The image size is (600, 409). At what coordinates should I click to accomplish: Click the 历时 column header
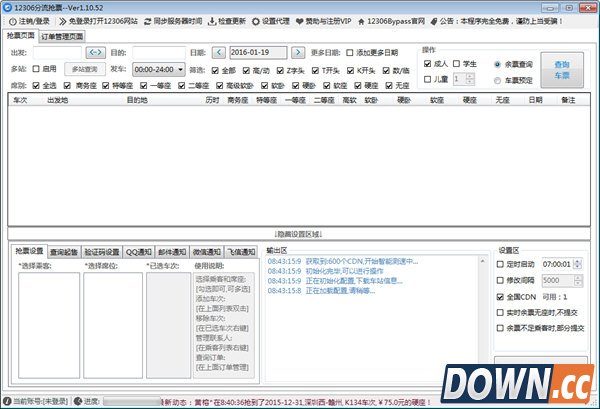pyautogui.click(x=212, y=100)
